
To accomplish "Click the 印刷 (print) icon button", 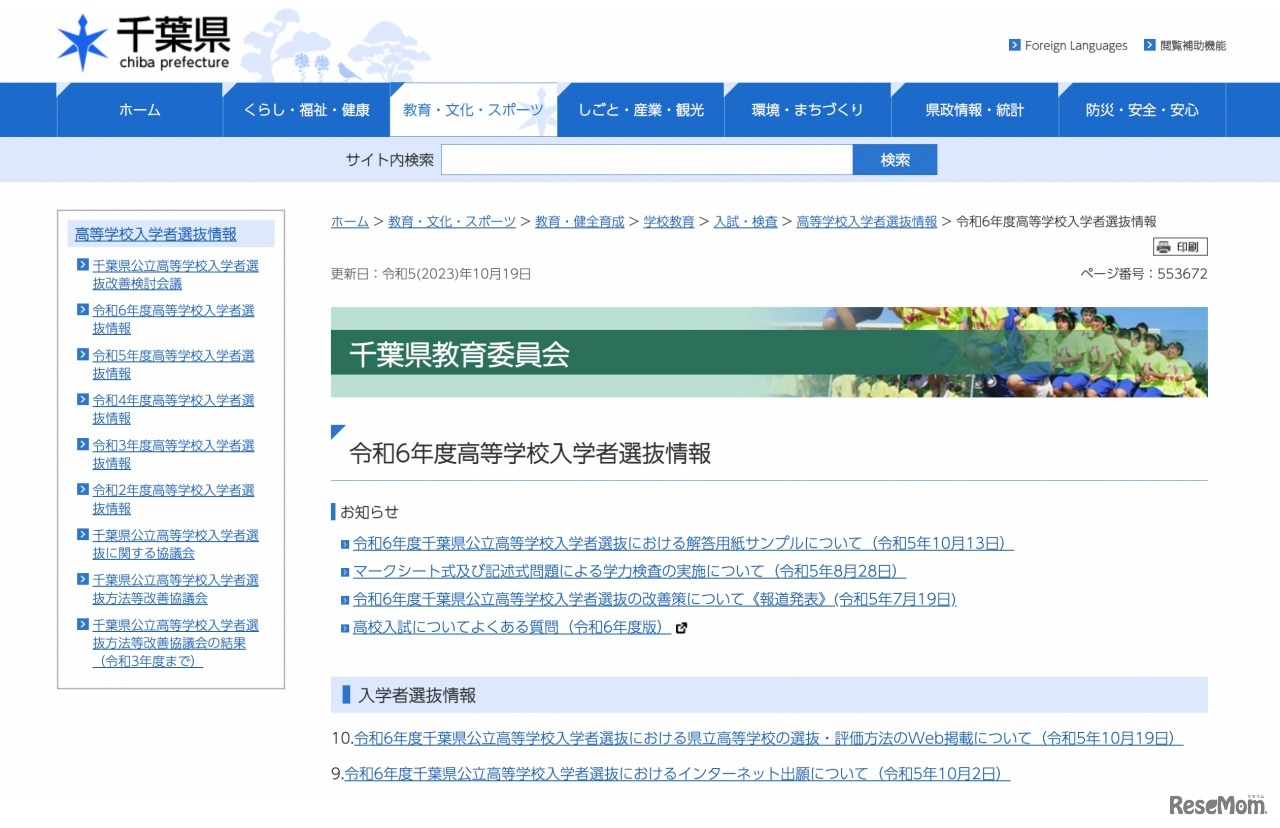I will pos(1179,246).
